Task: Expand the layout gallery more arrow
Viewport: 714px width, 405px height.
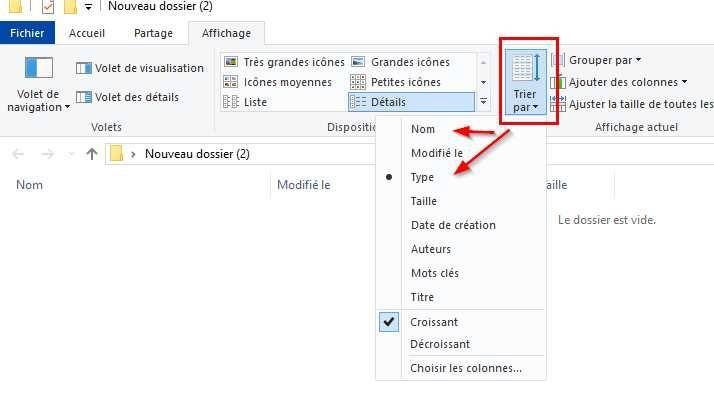Action: point(484,102)
